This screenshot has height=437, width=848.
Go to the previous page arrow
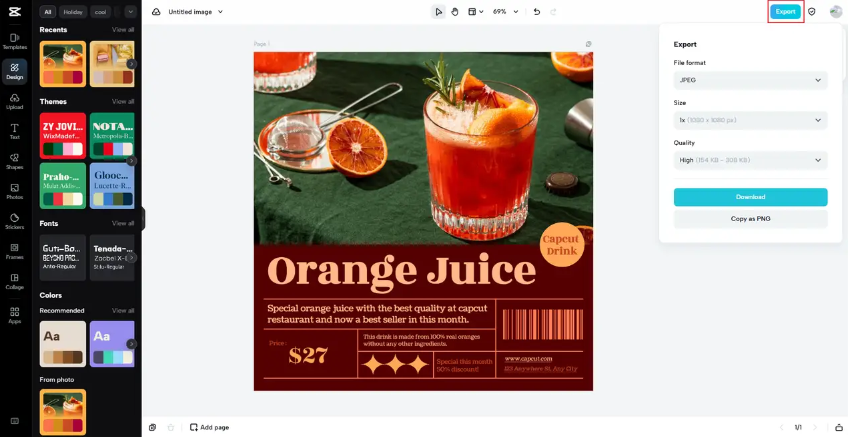tap(780, 427)
